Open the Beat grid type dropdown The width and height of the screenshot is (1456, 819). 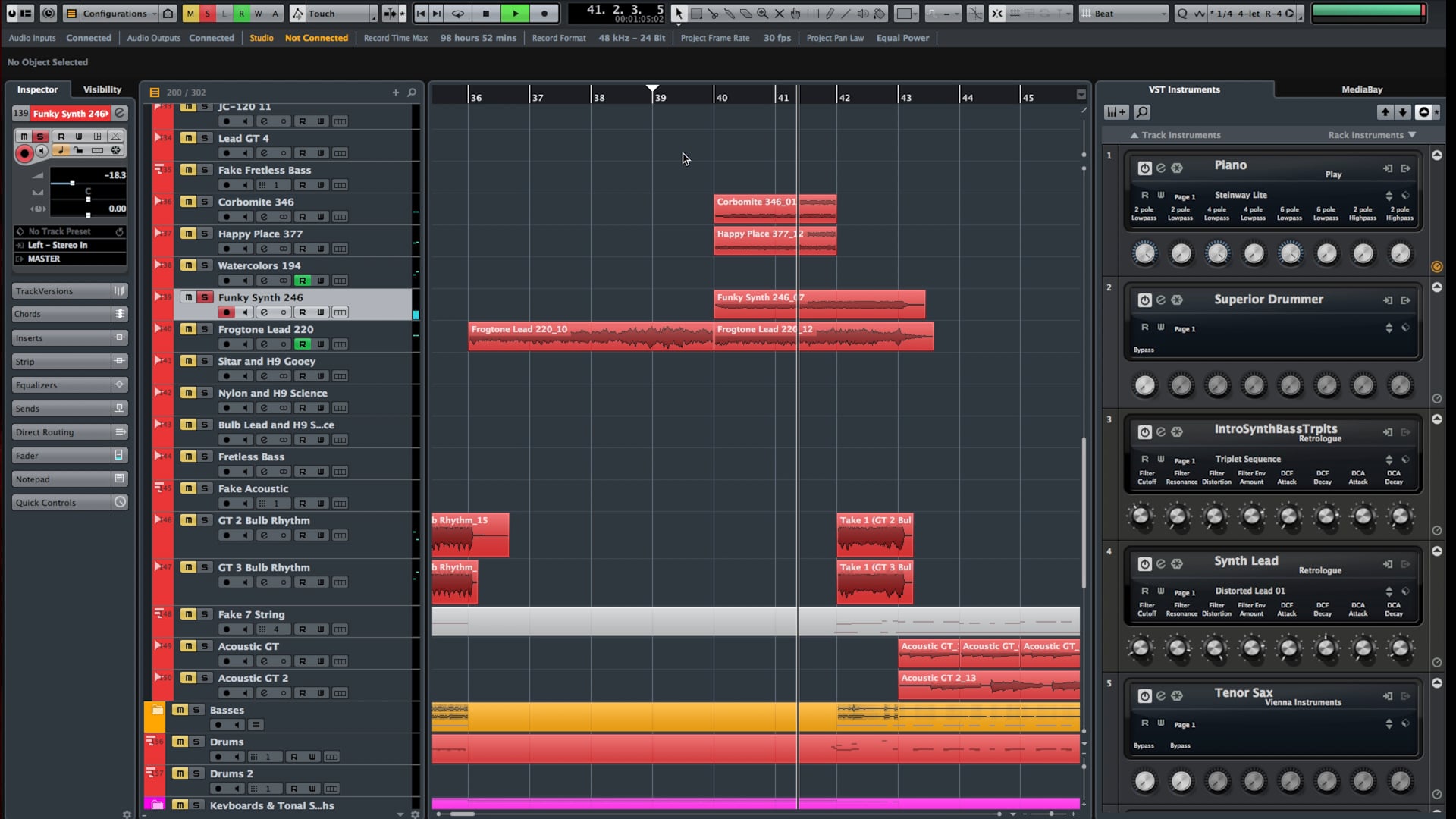pos(1122,14)
